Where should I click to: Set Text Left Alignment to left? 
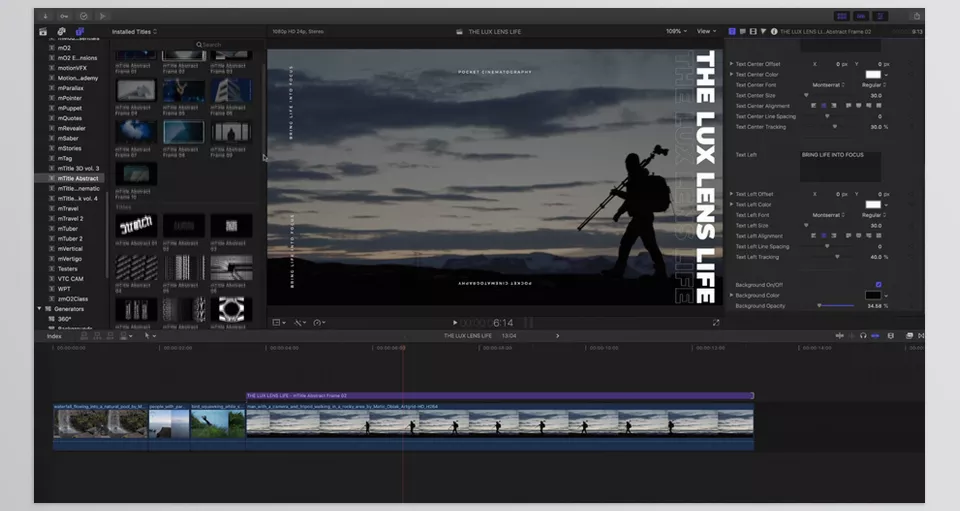813,236
